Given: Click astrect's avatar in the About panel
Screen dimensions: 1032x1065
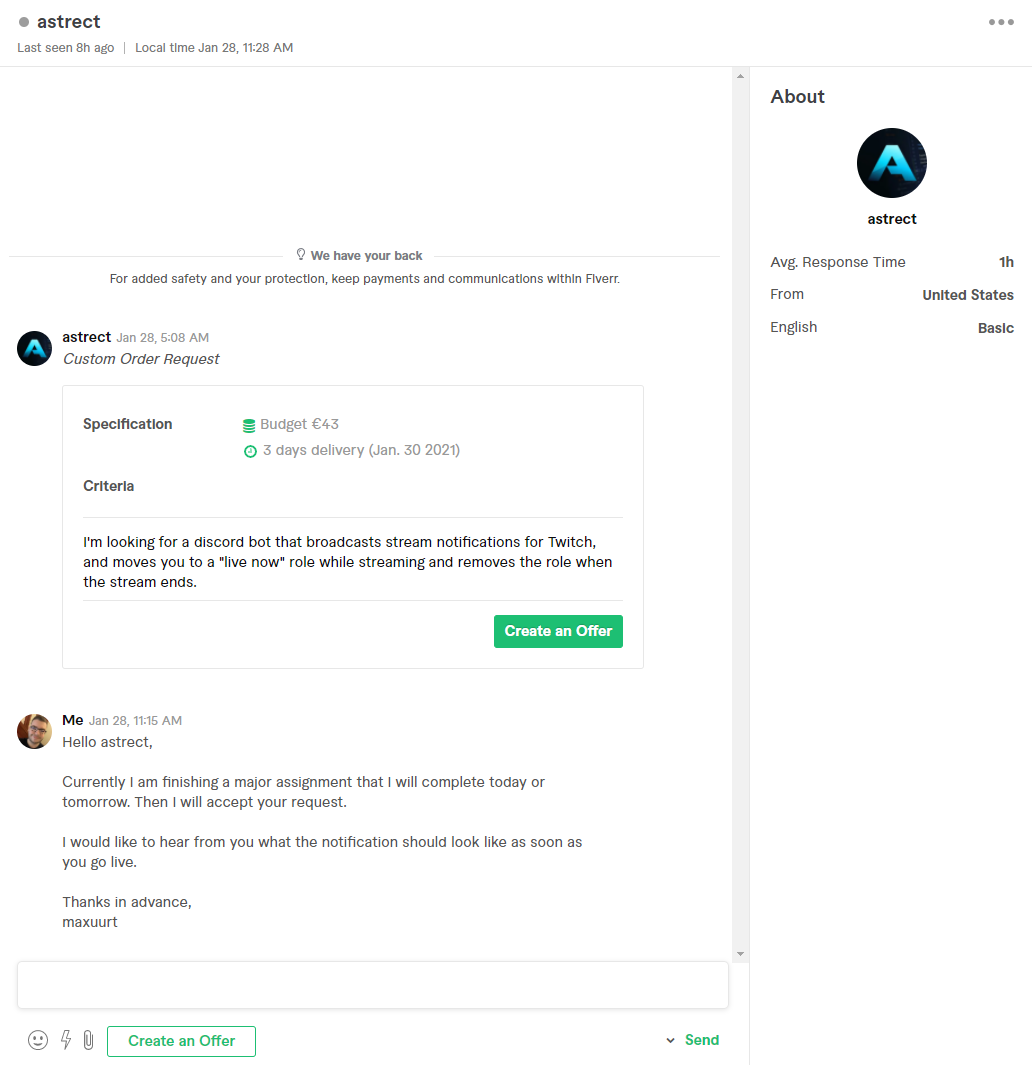Looking at the screenshot, I should pyautogui.click(x=892, y=163).
